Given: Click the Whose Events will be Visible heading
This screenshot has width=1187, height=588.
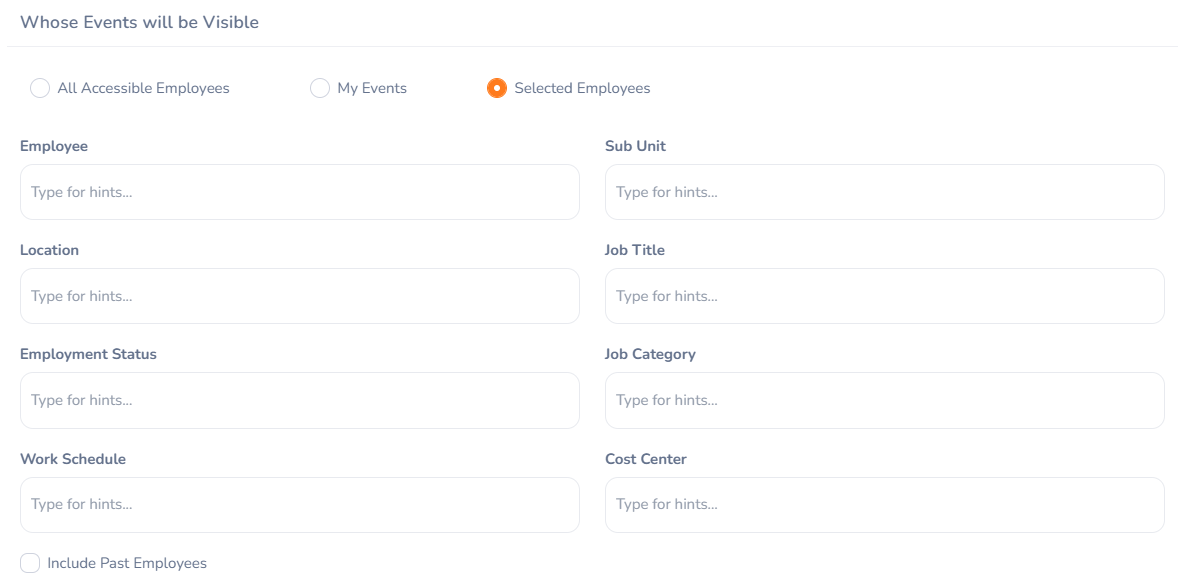Looking at the screenshot, I should (x=139, y=22).
